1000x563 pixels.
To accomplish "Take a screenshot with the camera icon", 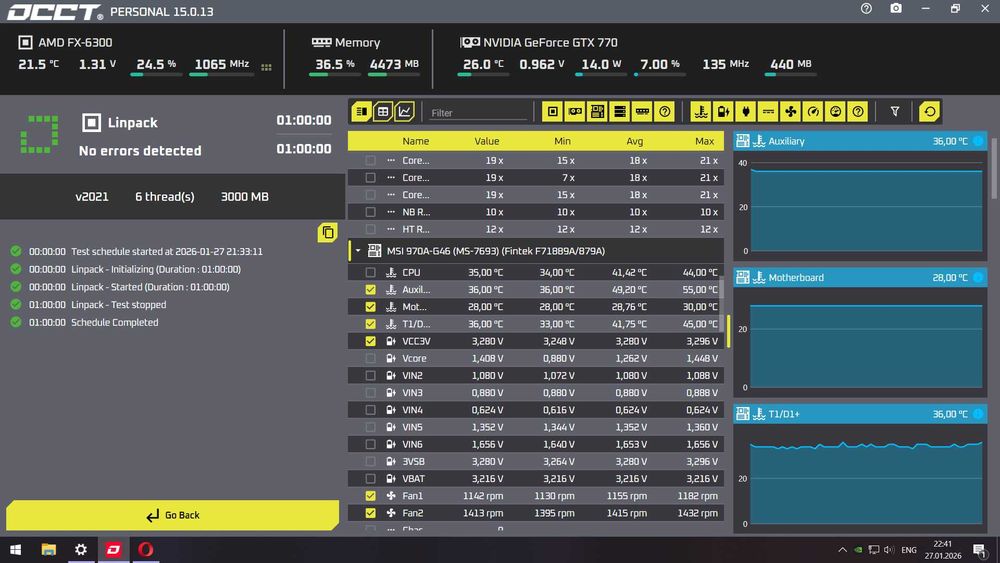I will (896, 8).
